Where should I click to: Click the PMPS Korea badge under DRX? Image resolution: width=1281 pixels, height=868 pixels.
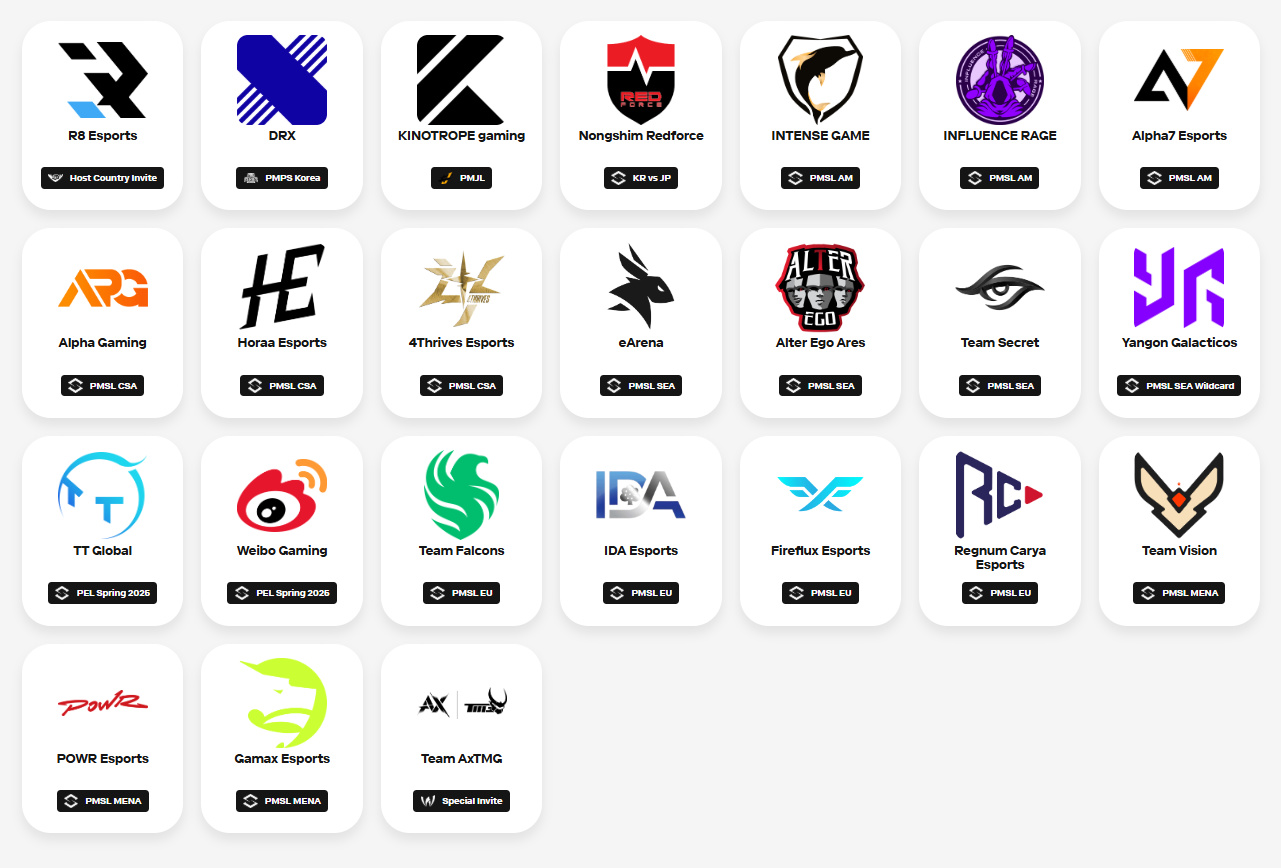[x=282, y=178]
